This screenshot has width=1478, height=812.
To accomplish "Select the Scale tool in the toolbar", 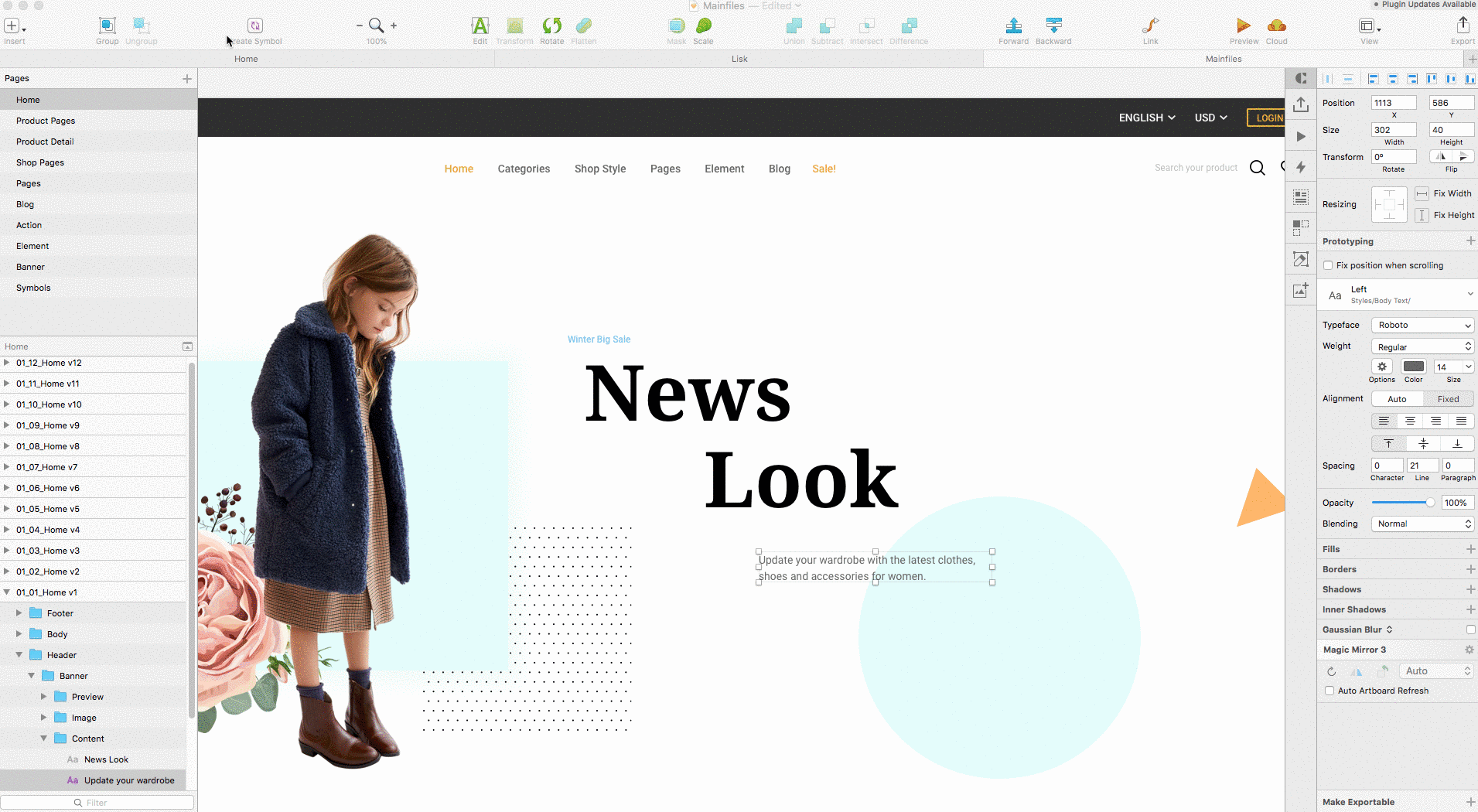I will [702, 27].
